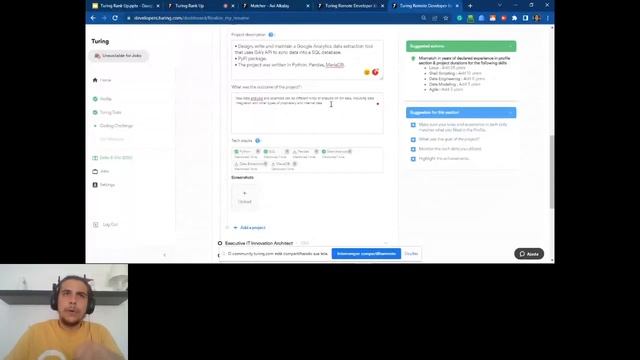Remove the Data Extraction tech stack tag
The image size is (640, 360).
click(x=265, y=164)
